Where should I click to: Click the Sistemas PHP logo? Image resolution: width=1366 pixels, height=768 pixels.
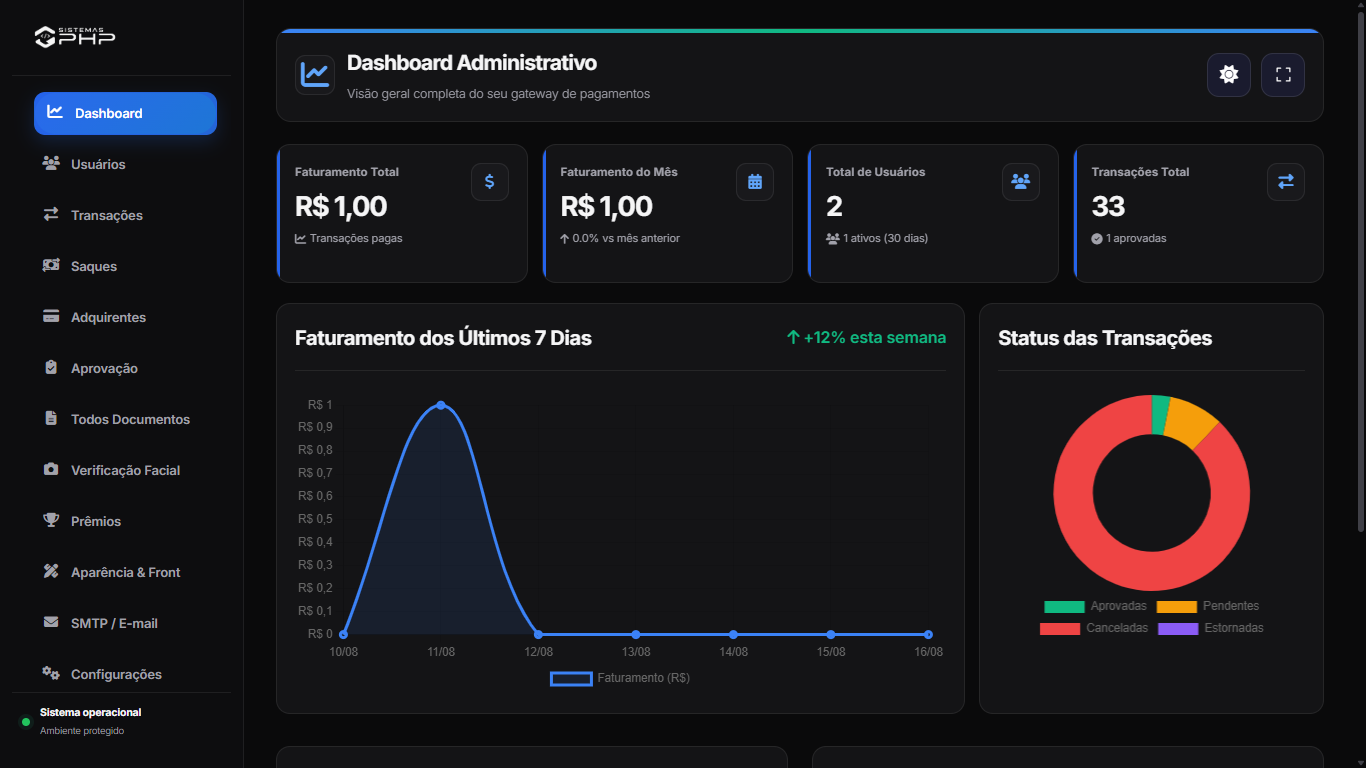pos(75,37)
